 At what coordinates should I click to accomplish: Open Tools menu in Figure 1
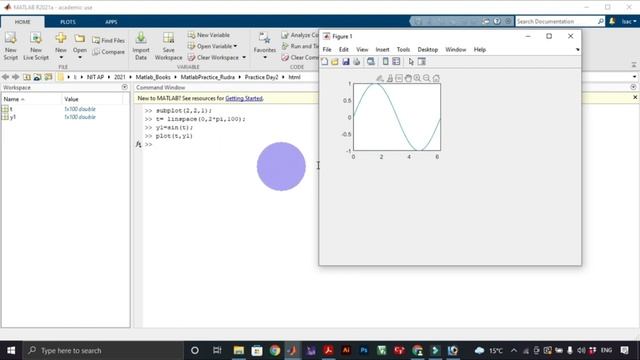tap(403, 49)
